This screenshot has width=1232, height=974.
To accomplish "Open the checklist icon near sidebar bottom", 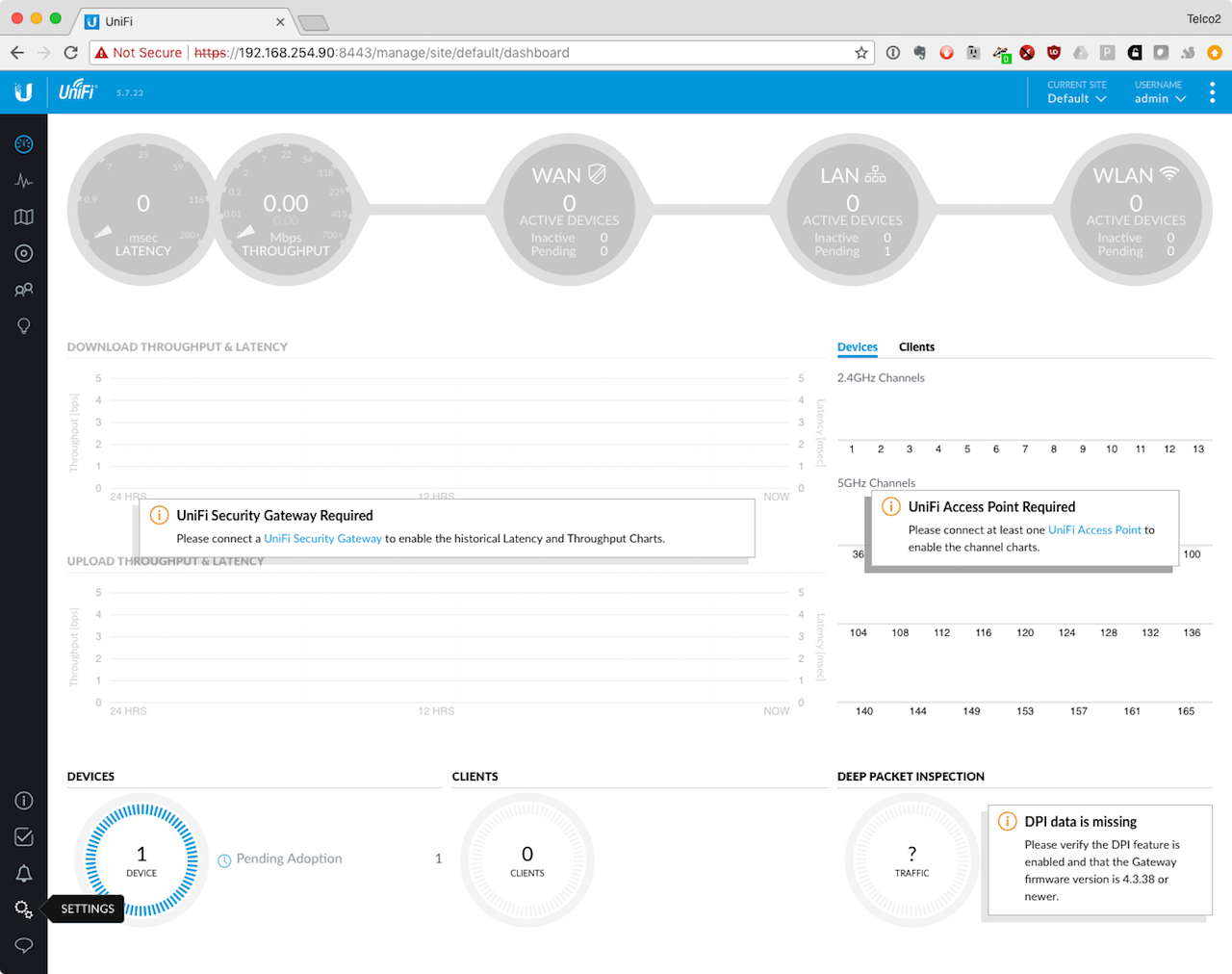I will (23, 836).
